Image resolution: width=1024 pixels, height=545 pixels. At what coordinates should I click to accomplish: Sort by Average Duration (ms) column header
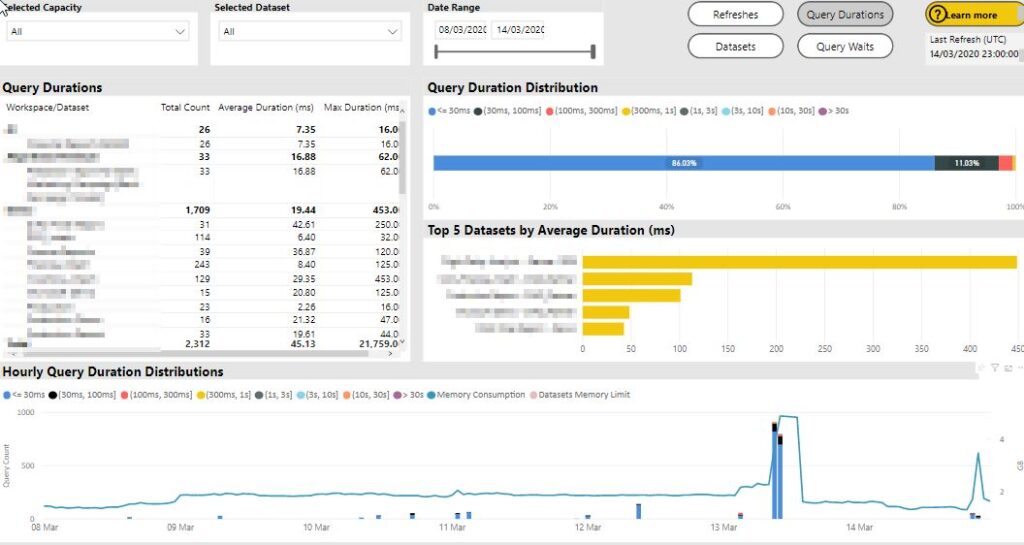point(266,108)
